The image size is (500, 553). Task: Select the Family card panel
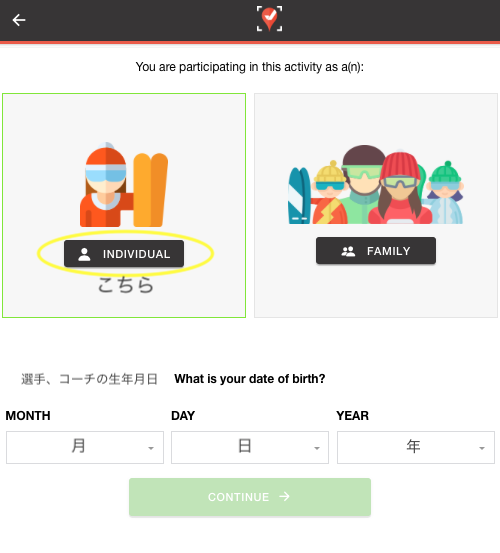click(x=376, y=206)
